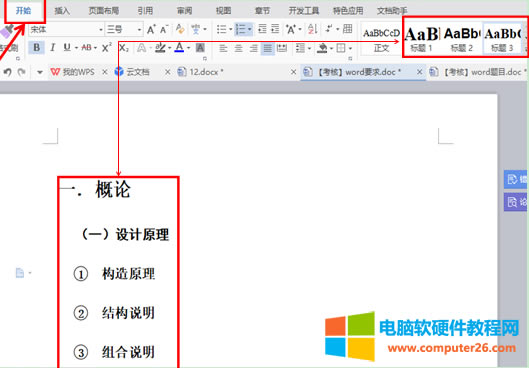Apply strikethrough AB icon
The image size is (529, 368).
86,48
